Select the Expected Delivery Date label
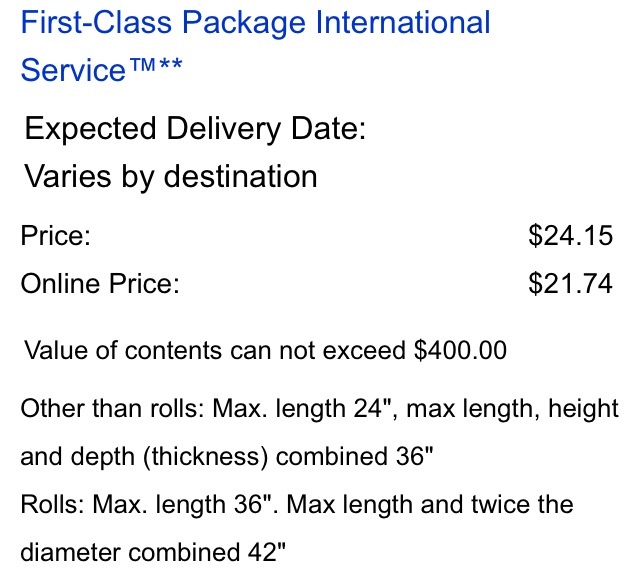 pyautogui.click(x=196, y=129)
